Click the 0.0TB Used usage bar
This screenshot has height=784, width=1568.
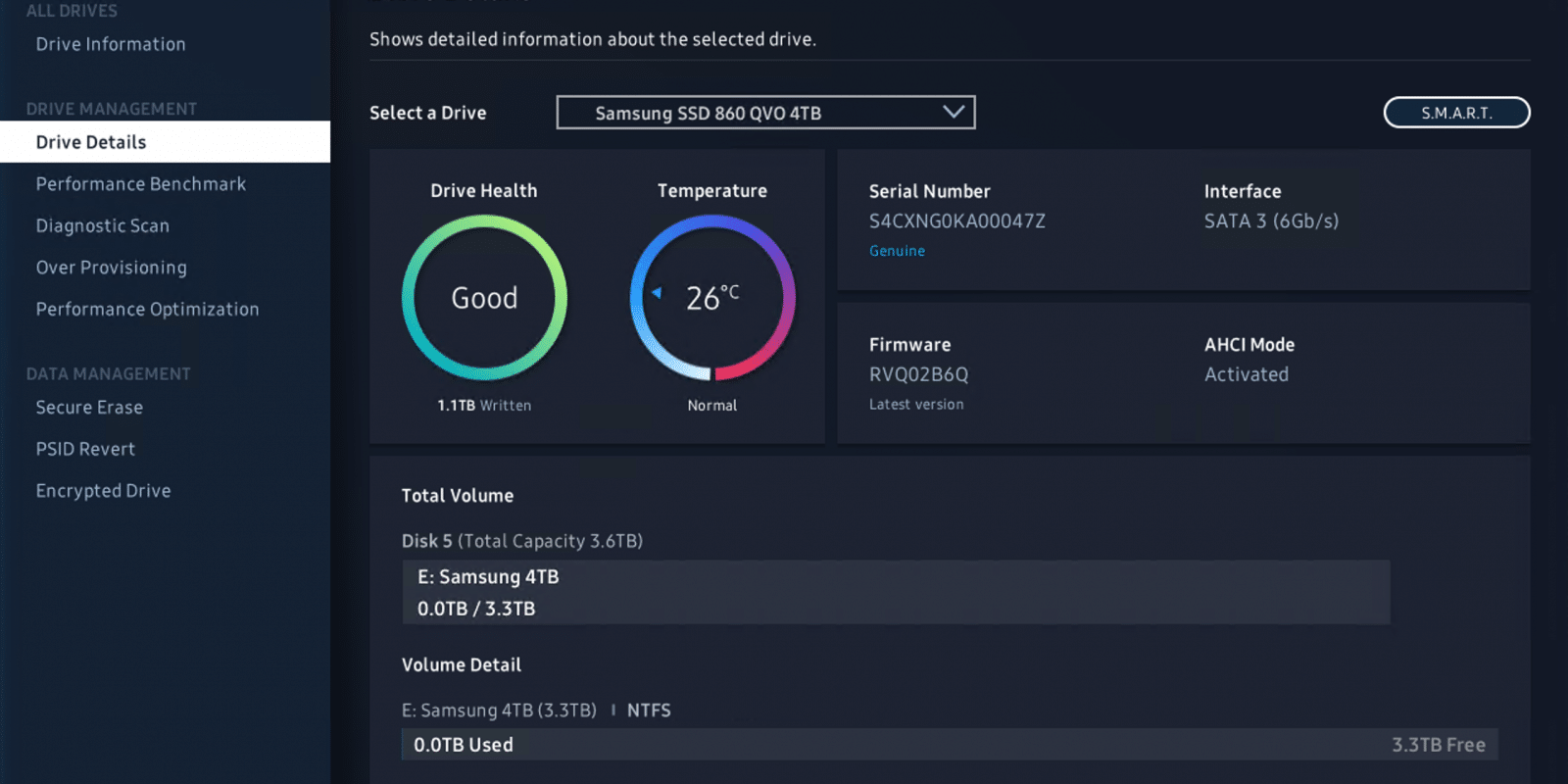(x=950, y=745)
